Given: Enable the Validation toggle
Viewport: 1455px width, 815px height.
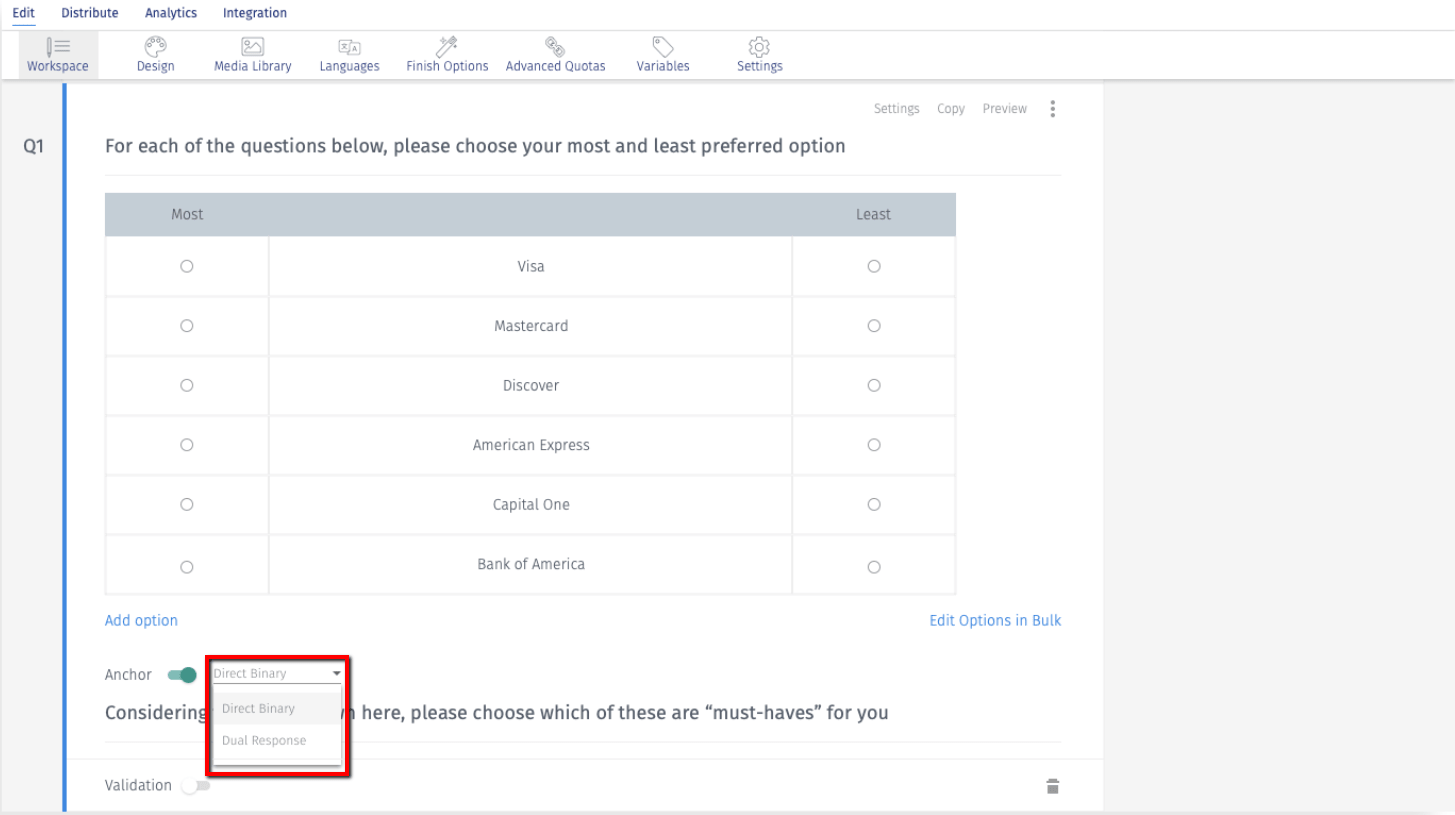Looking at the screenshot, I should click(196, 786).
